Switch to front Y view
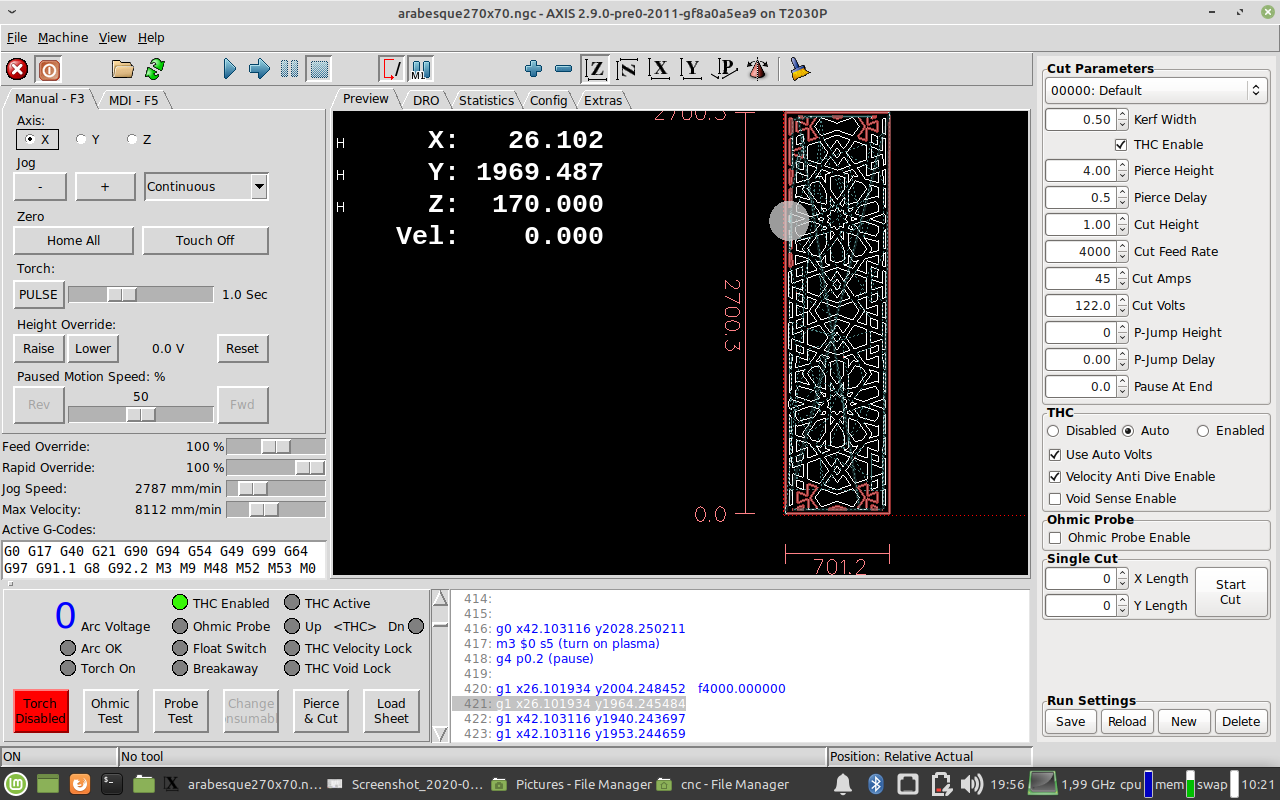Viewport: 1280px width, 800px height. (691, 69)
